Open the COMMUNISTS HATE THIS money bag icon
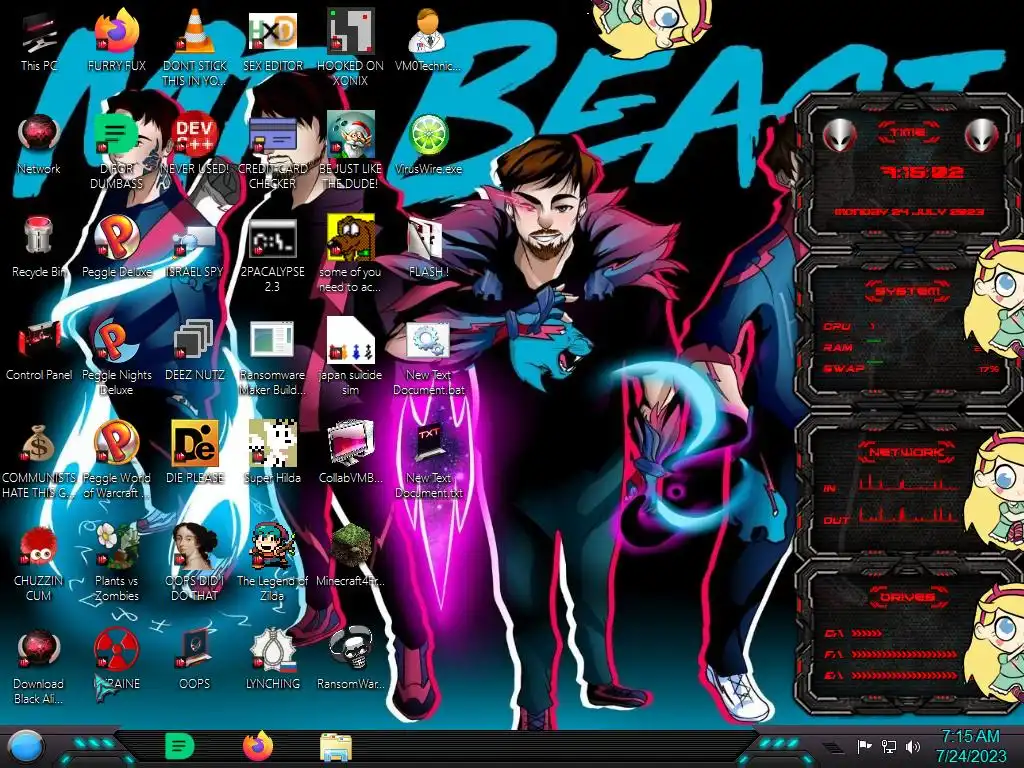The width and height of the screenshot is (1024, 768). coord(39,460)
